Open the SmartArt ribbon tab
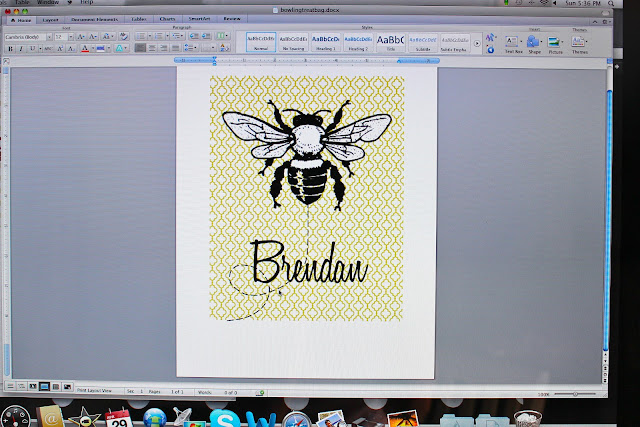 pos(199,19)
